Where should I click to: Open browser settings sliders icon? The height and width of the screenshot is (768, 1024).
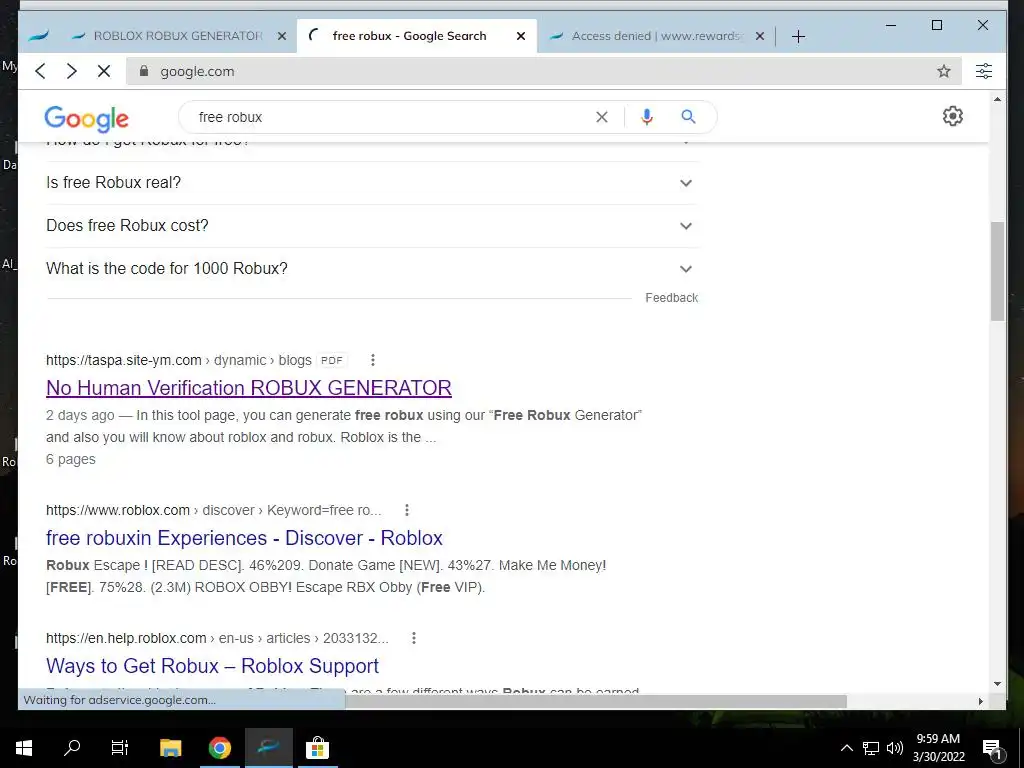[984, 71]
